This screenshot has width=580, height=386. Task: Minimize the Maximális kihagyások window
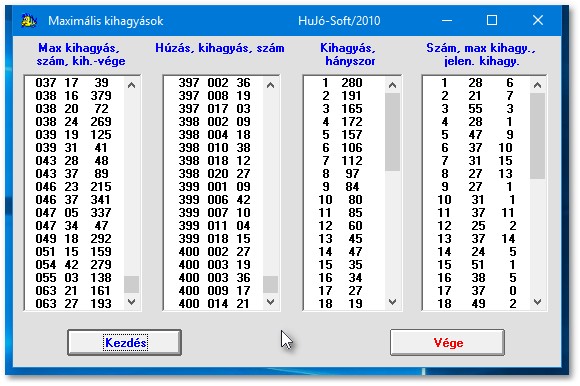tap(447, 20)
